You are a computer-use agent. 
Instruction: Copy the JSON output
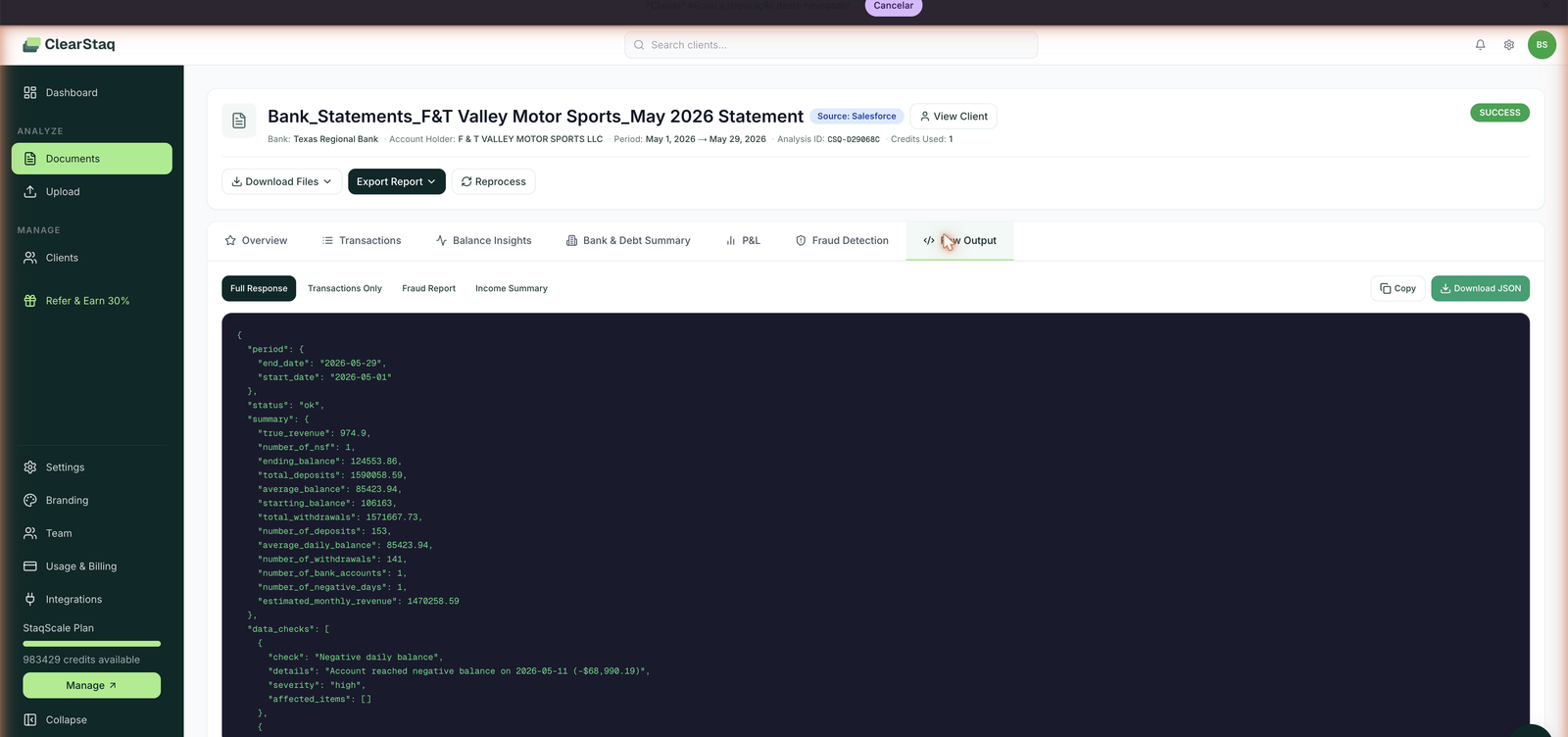coord(1397,289)
